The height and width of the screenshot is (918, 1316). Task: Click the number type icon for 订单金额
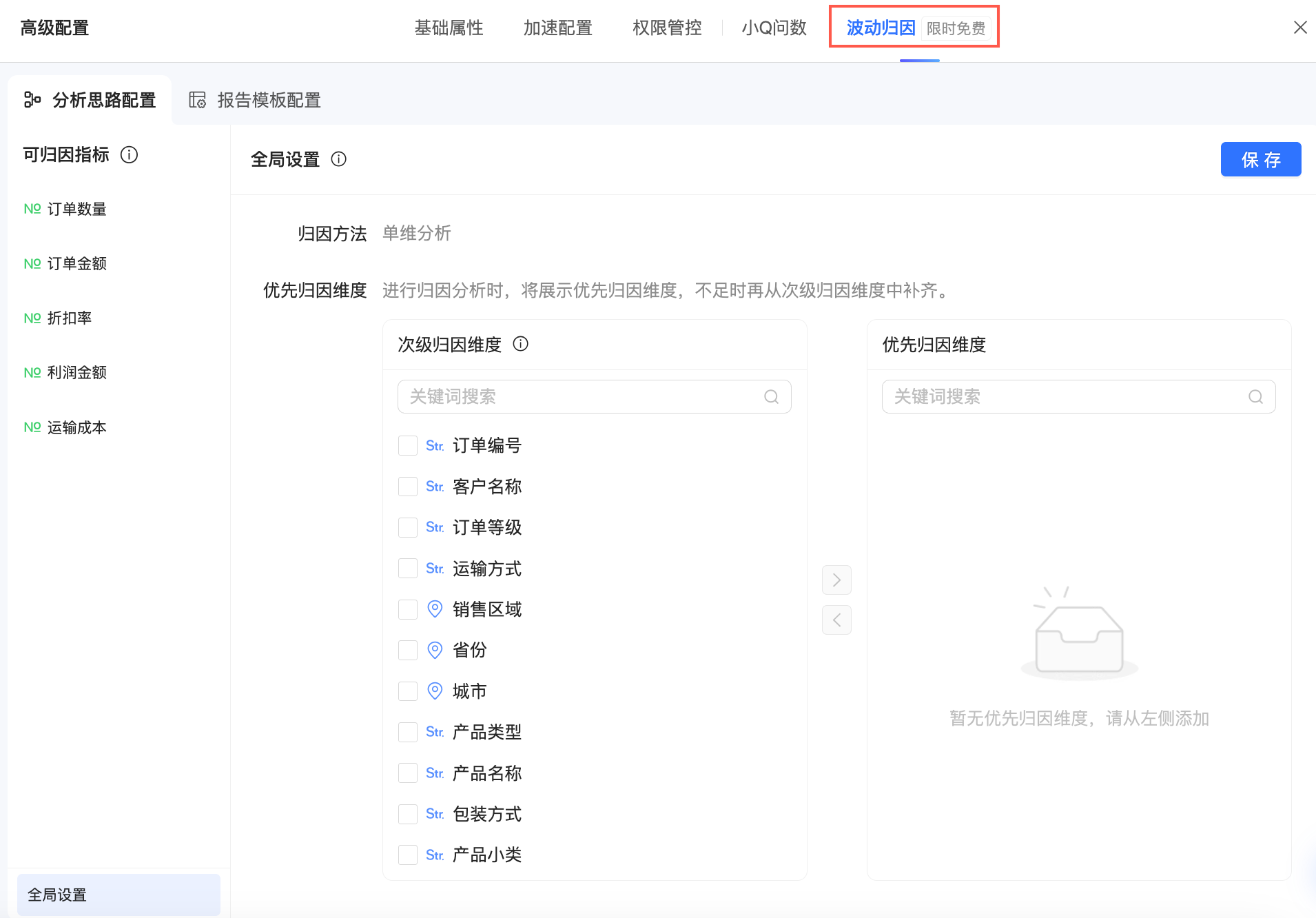click(x=32, y=263)
